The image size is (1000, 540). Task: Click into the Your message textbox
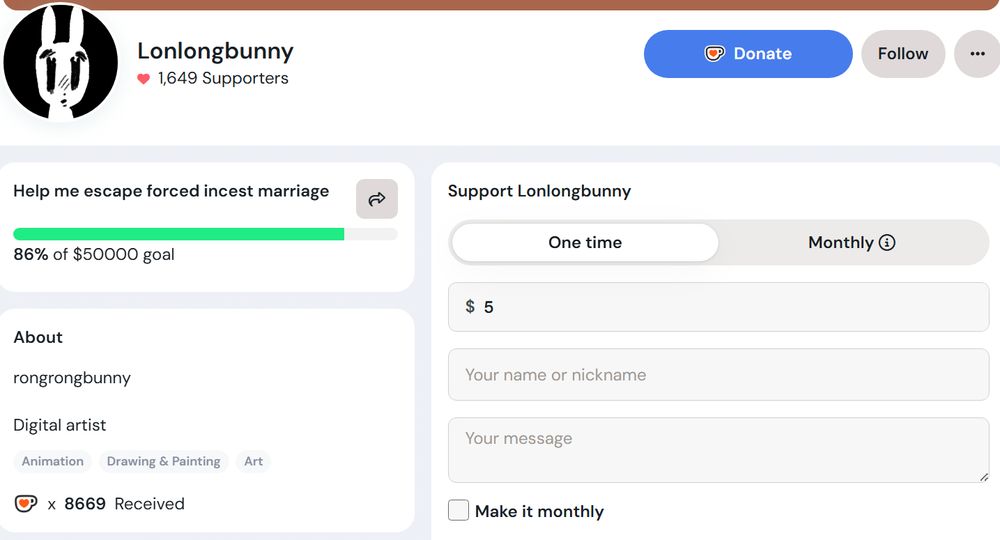(x=718, y=449)
